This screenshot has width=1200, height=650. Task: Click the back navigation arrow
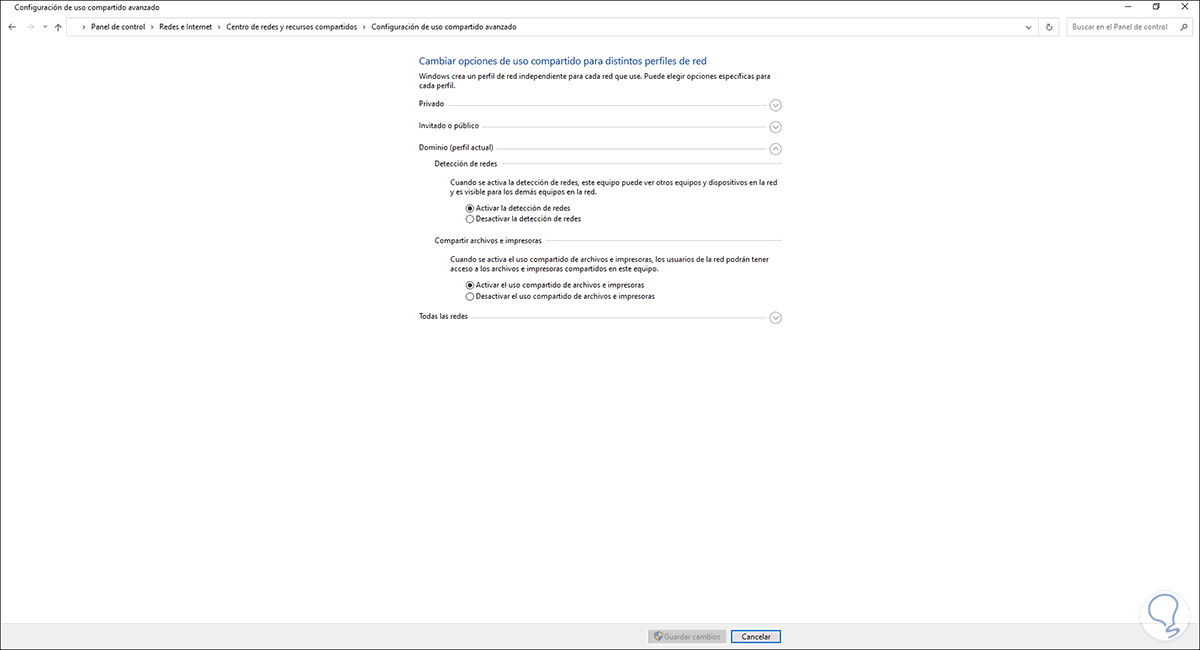point(11,27)
